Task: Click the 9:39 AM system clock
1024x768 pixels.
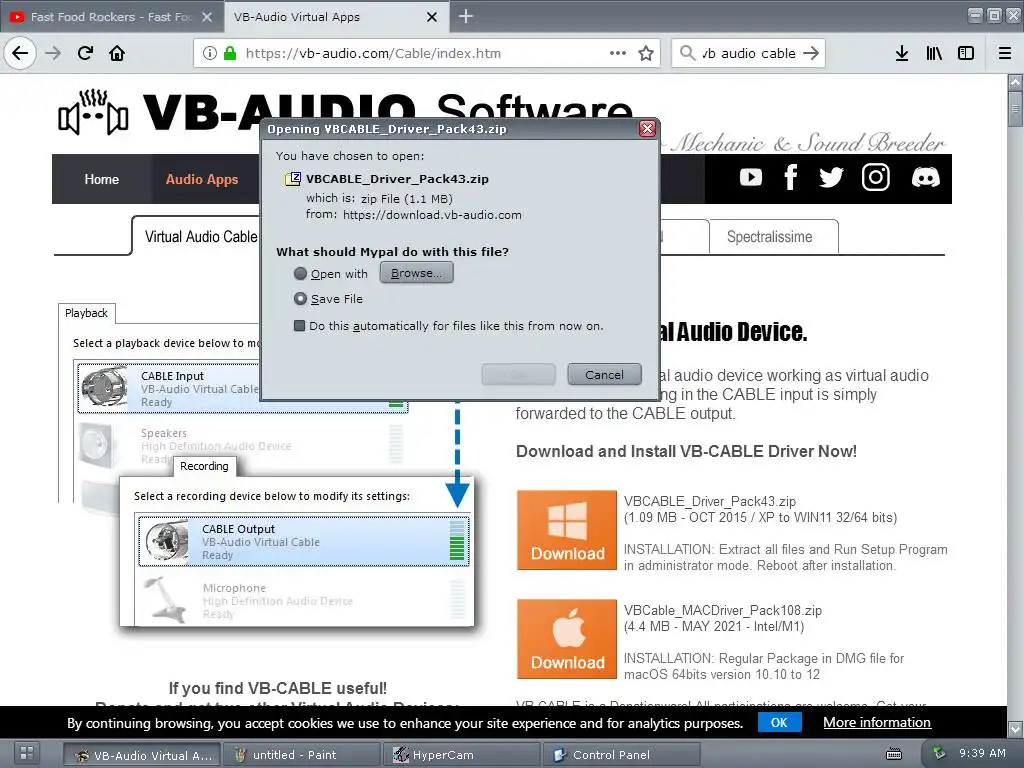Action: pos(982,753)
